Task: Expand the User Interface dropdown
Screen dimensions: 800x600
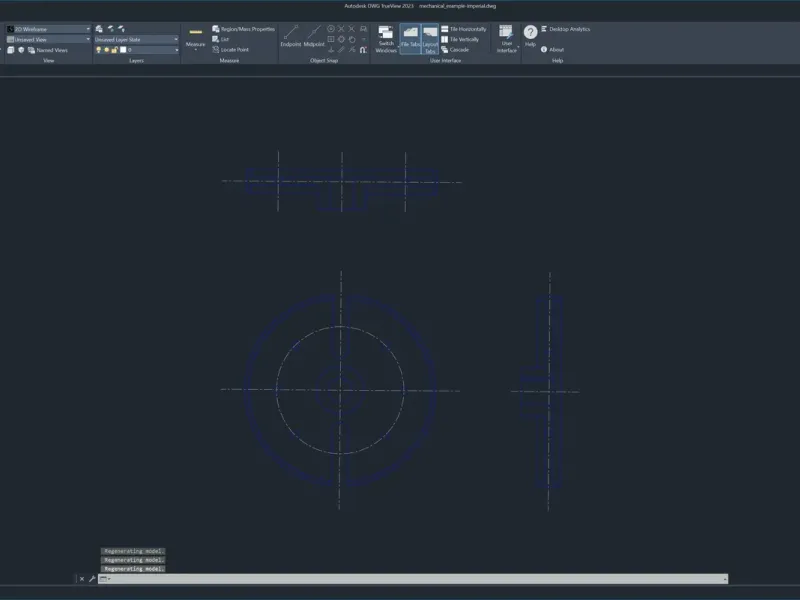Action: click(x=518, y=47)
